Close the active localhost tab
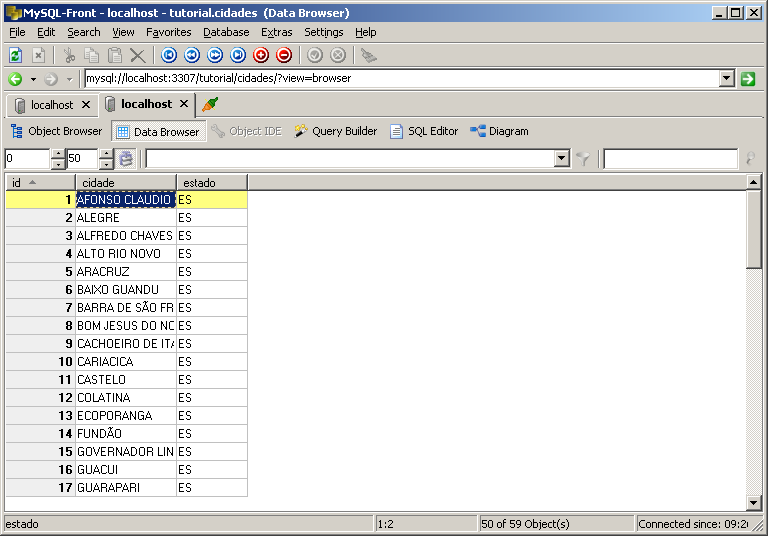Image resolution: width=768 pixels, height=536 pixels. coord(184,104)
